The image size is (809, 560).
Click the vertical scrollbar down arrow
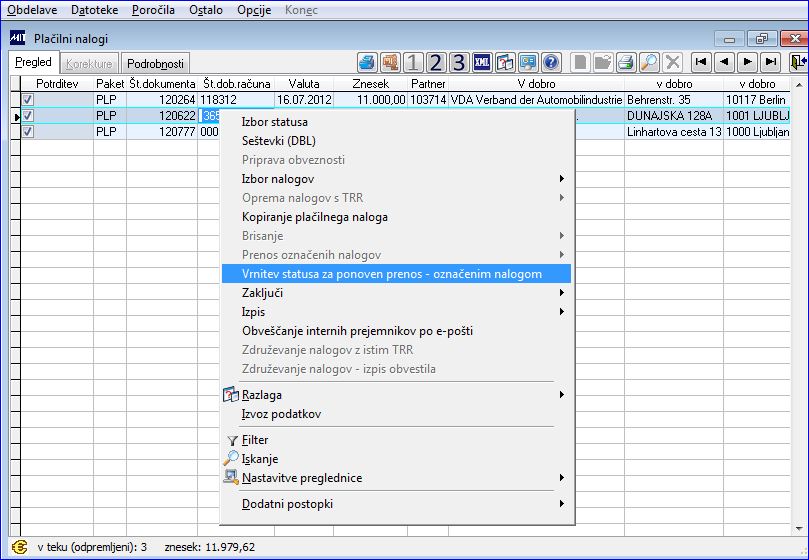tap(799, 529)
